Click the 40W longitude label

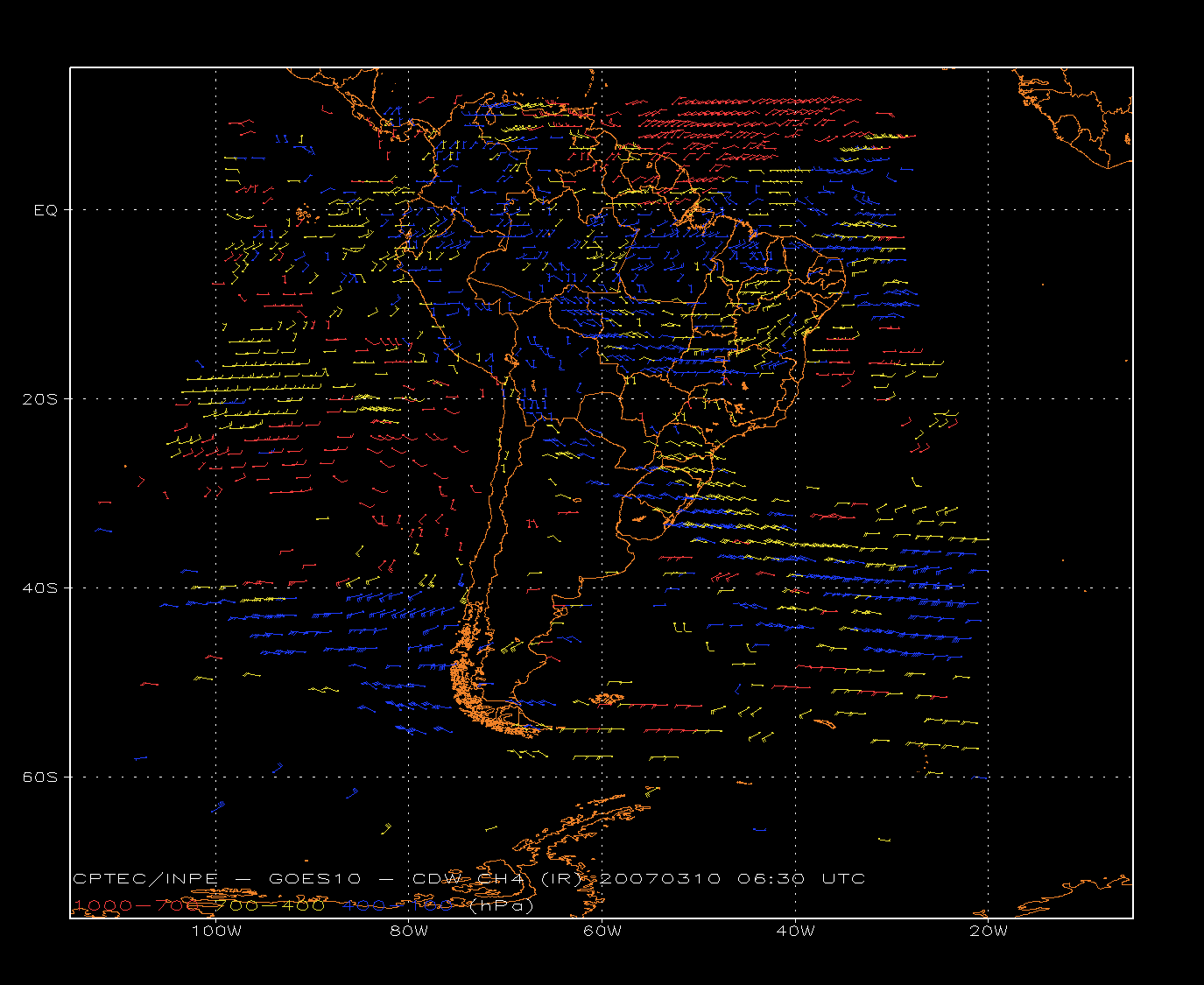pyautogui.click(x=796, y=931)
